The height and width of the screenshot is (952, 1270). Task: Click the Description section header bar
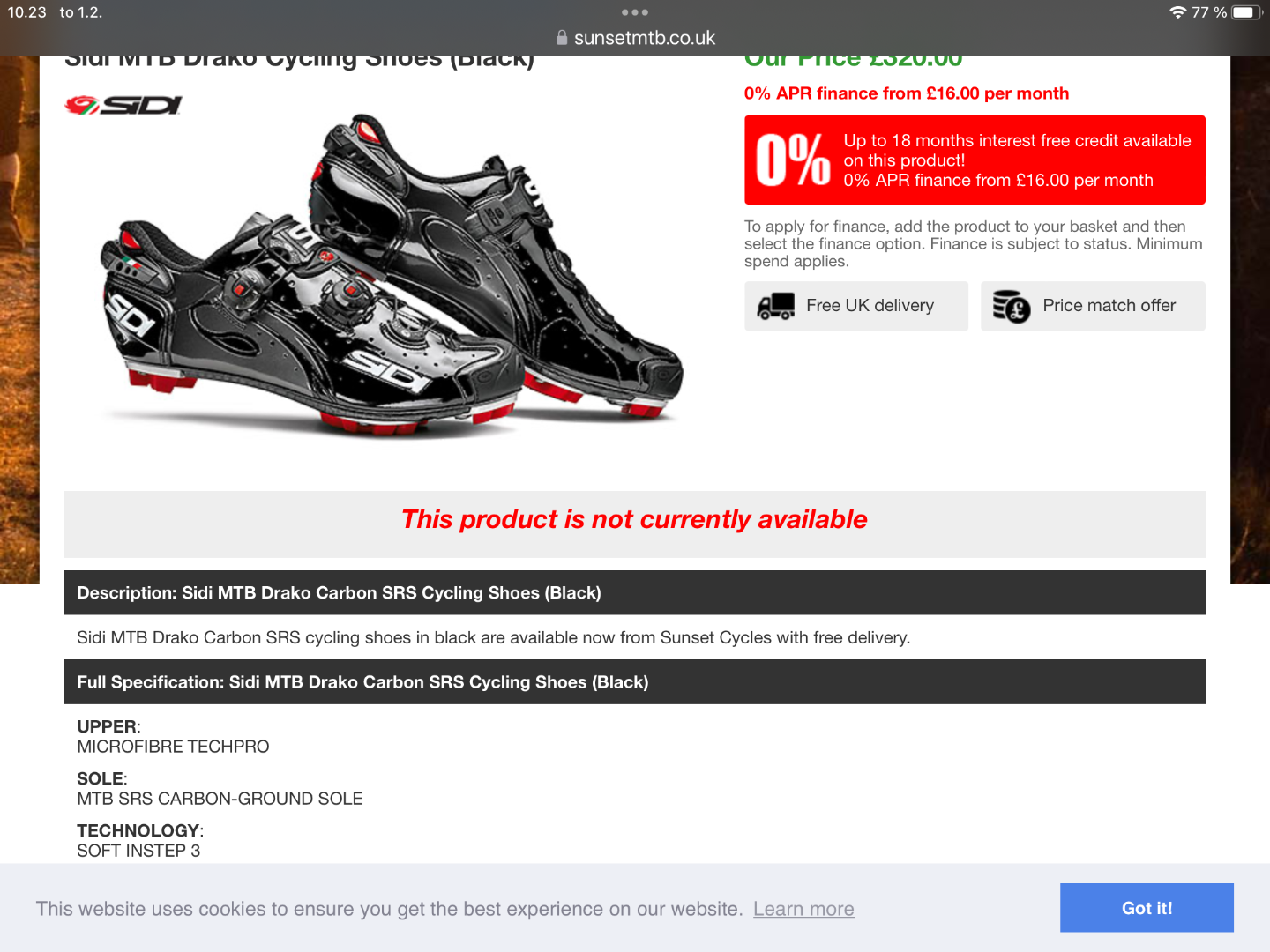(x=635, y=592)
